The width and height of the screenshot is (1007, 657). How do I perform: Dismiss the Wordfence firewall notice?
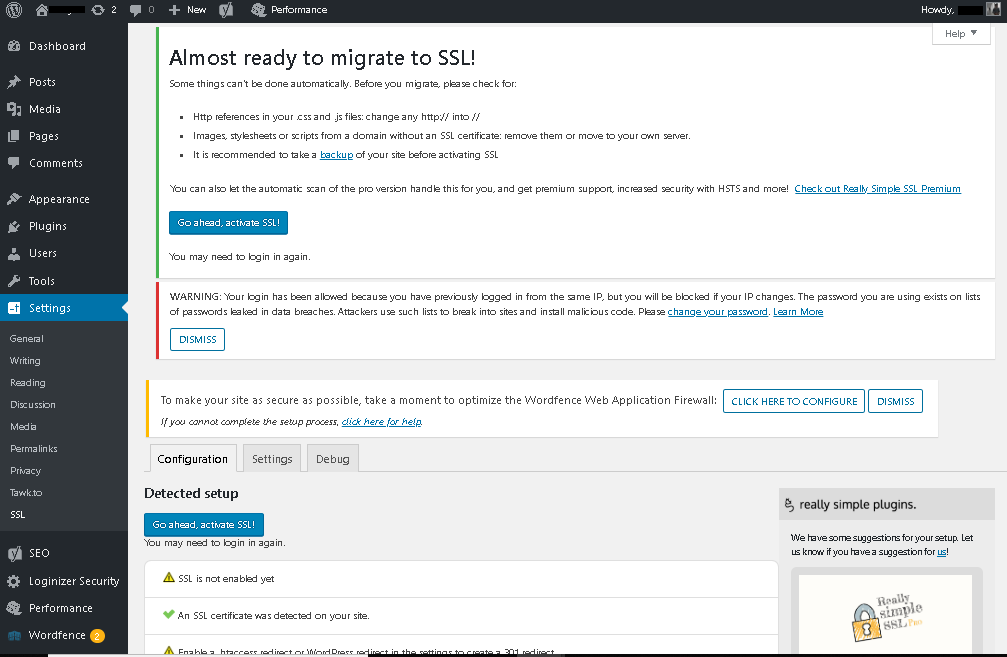pyautogui.click(x=895, y=401)
